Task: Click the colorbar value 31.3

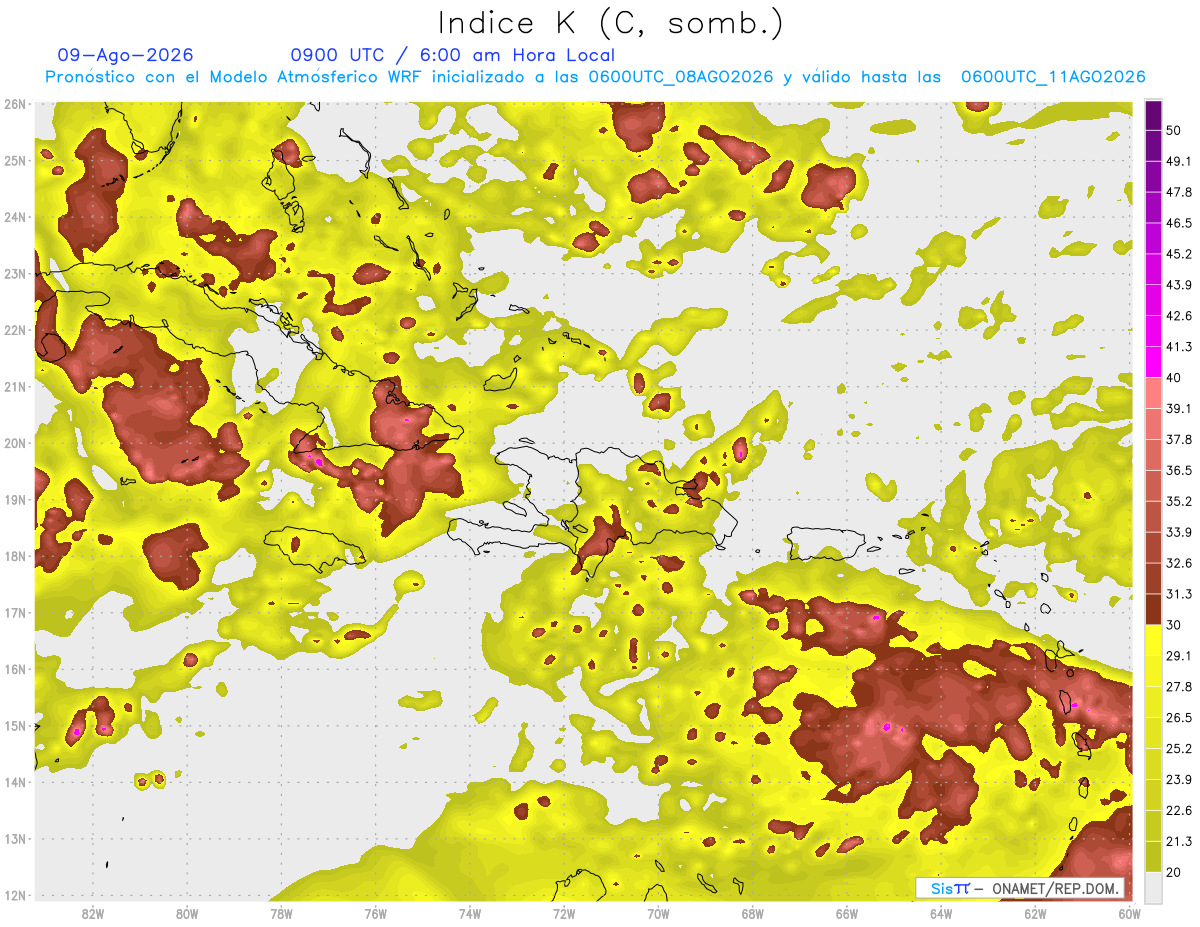Action: pos(1178,594)
